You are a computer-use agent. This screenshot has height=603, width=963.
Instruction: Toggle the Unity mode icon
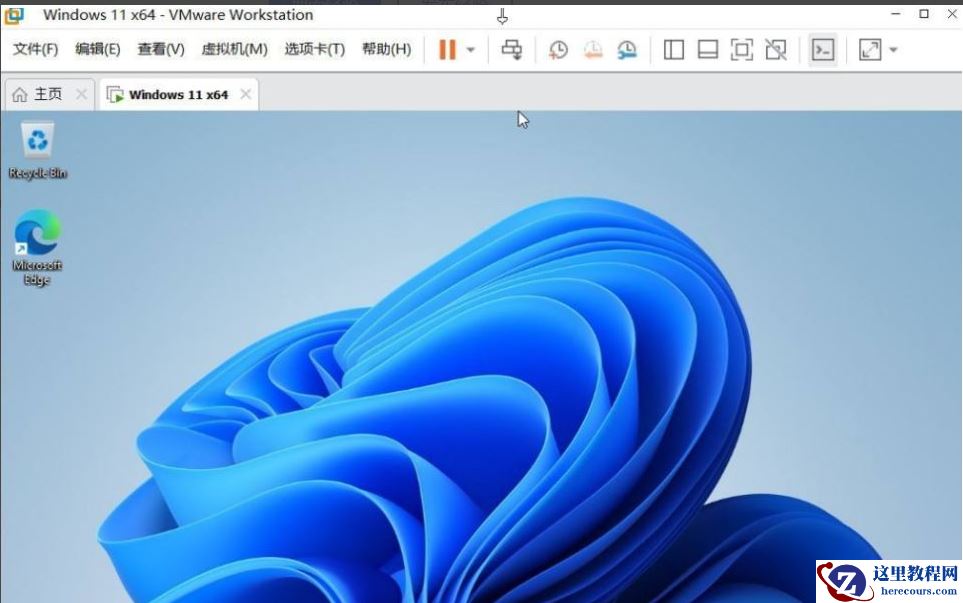[776, 49]
